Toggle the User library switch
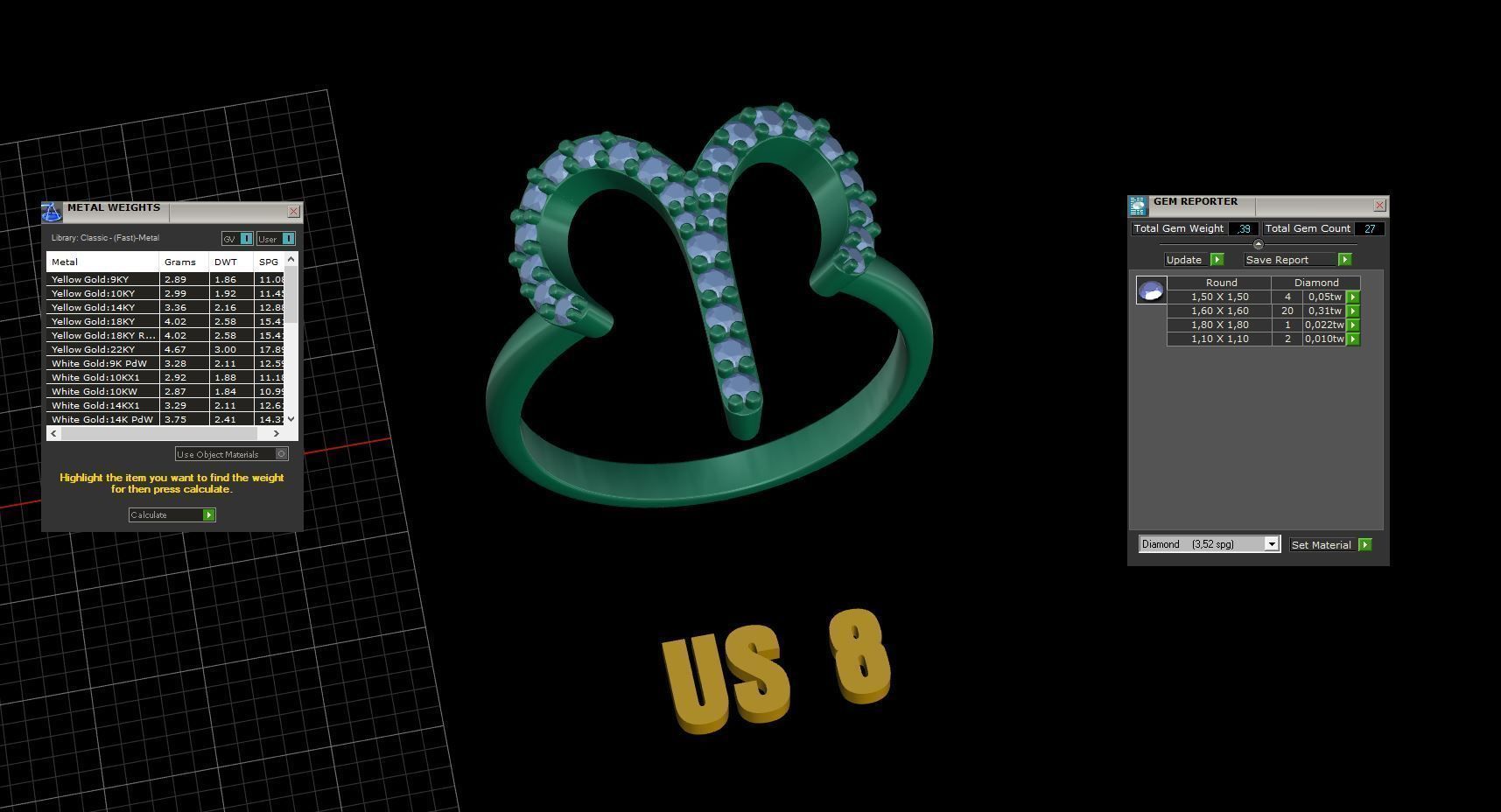The image size is (1501, 812). (x=276, y=239)
